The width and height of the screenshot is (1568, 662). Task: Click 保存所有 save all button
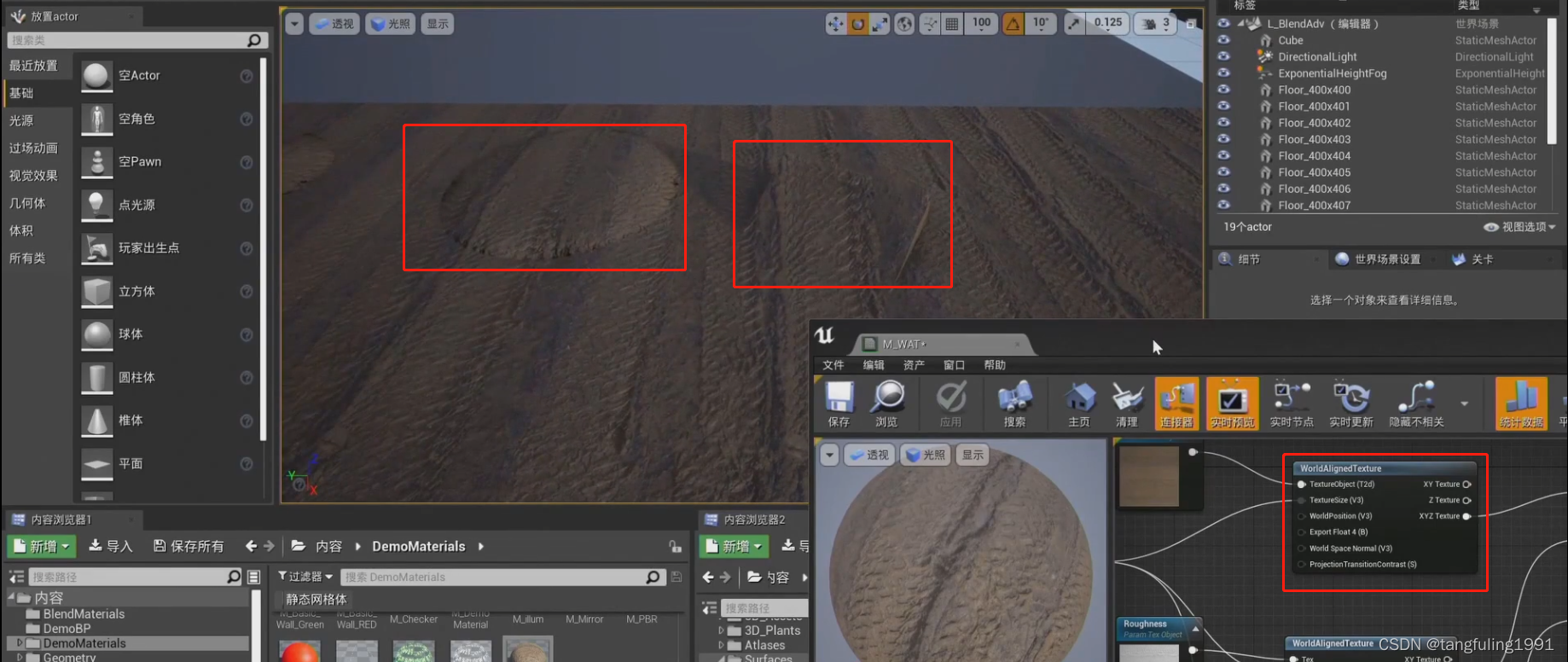click(x=189, y=546)
